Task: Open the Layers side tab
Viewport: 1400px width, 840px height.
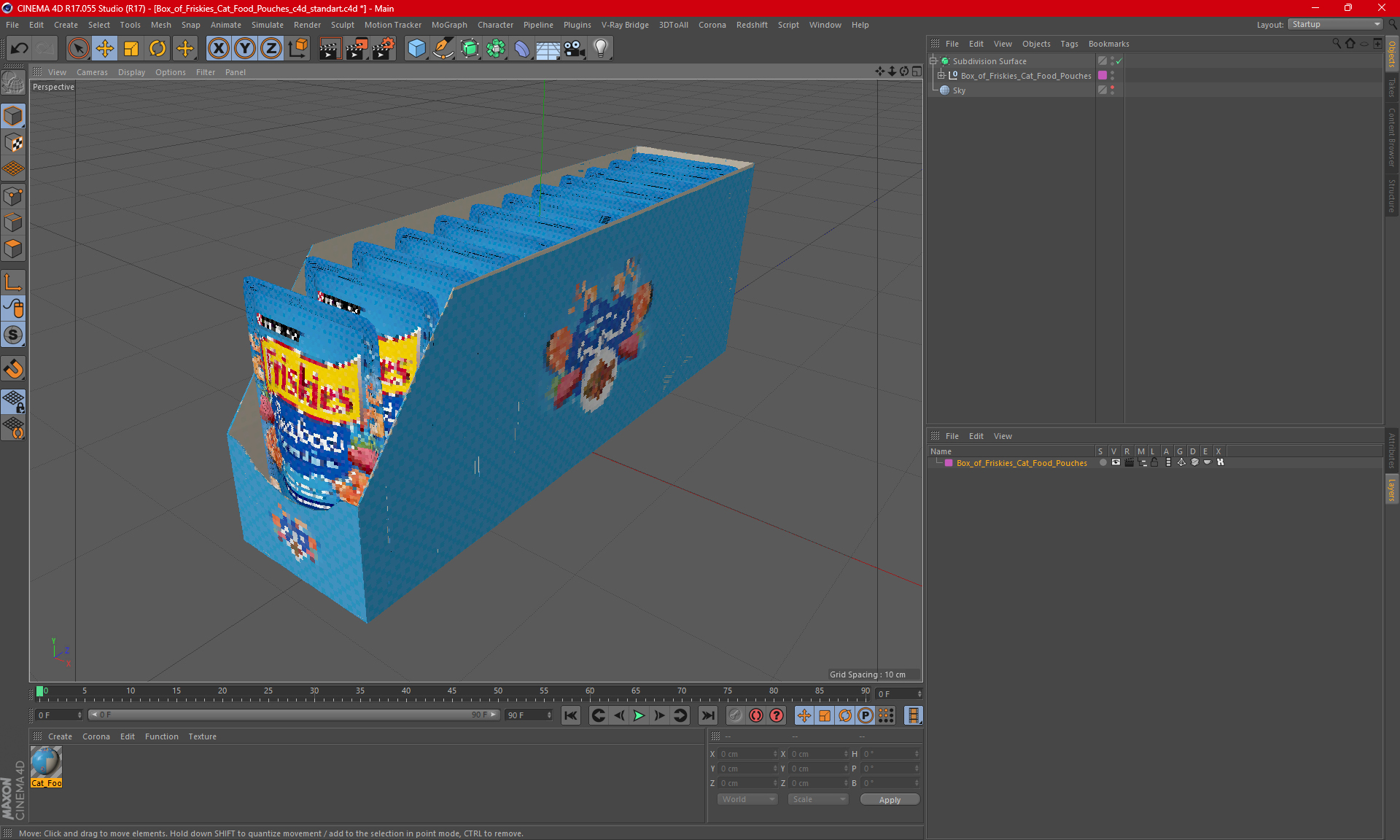Action: click(1392, 489)
